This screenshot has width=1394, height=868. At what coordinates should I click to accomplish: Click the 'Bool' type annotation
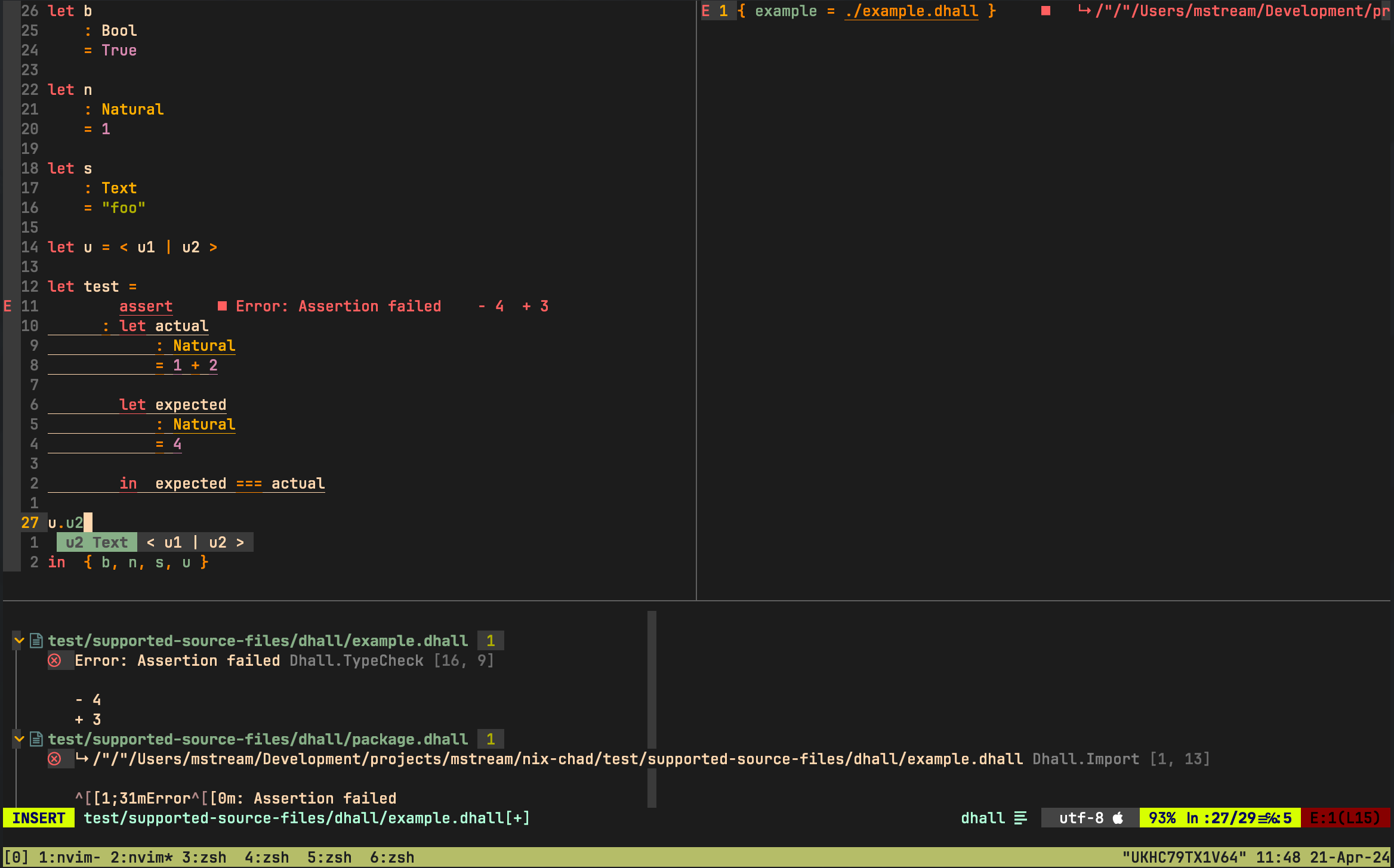pyautogui.click(x=119, y=30)
